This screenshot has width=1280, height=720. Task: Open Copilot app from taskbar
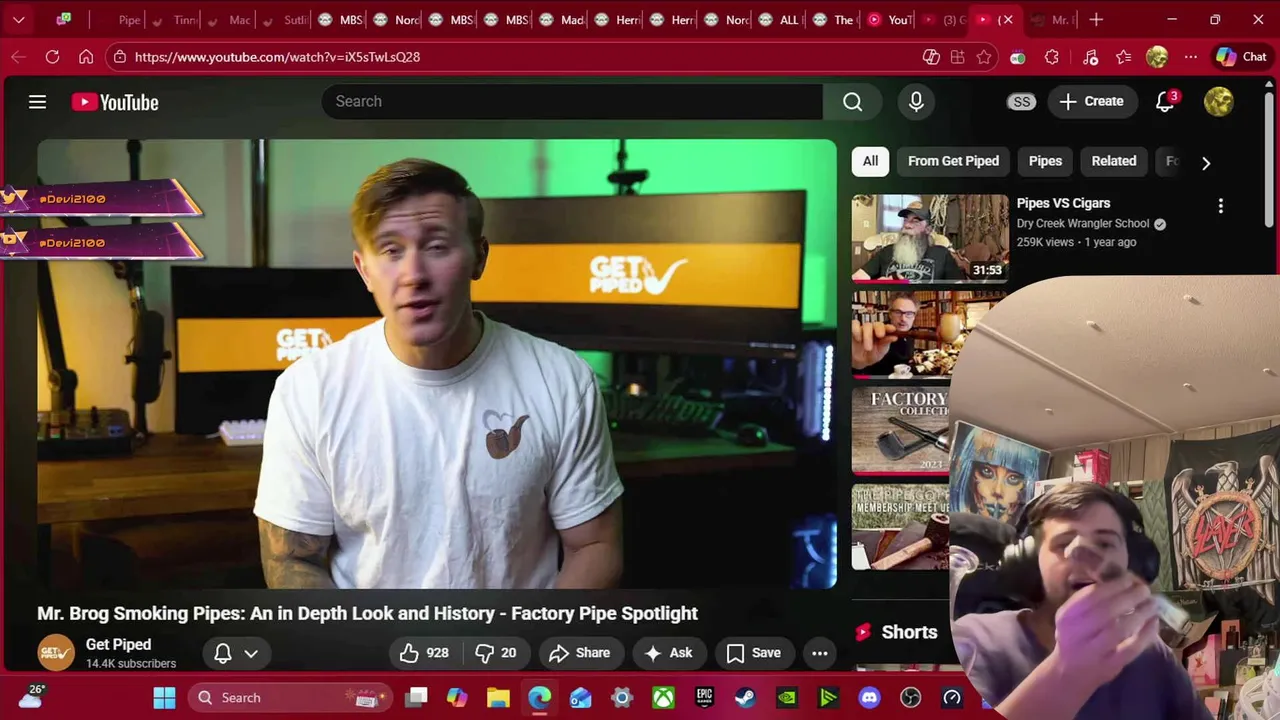[x=457, y=697]
